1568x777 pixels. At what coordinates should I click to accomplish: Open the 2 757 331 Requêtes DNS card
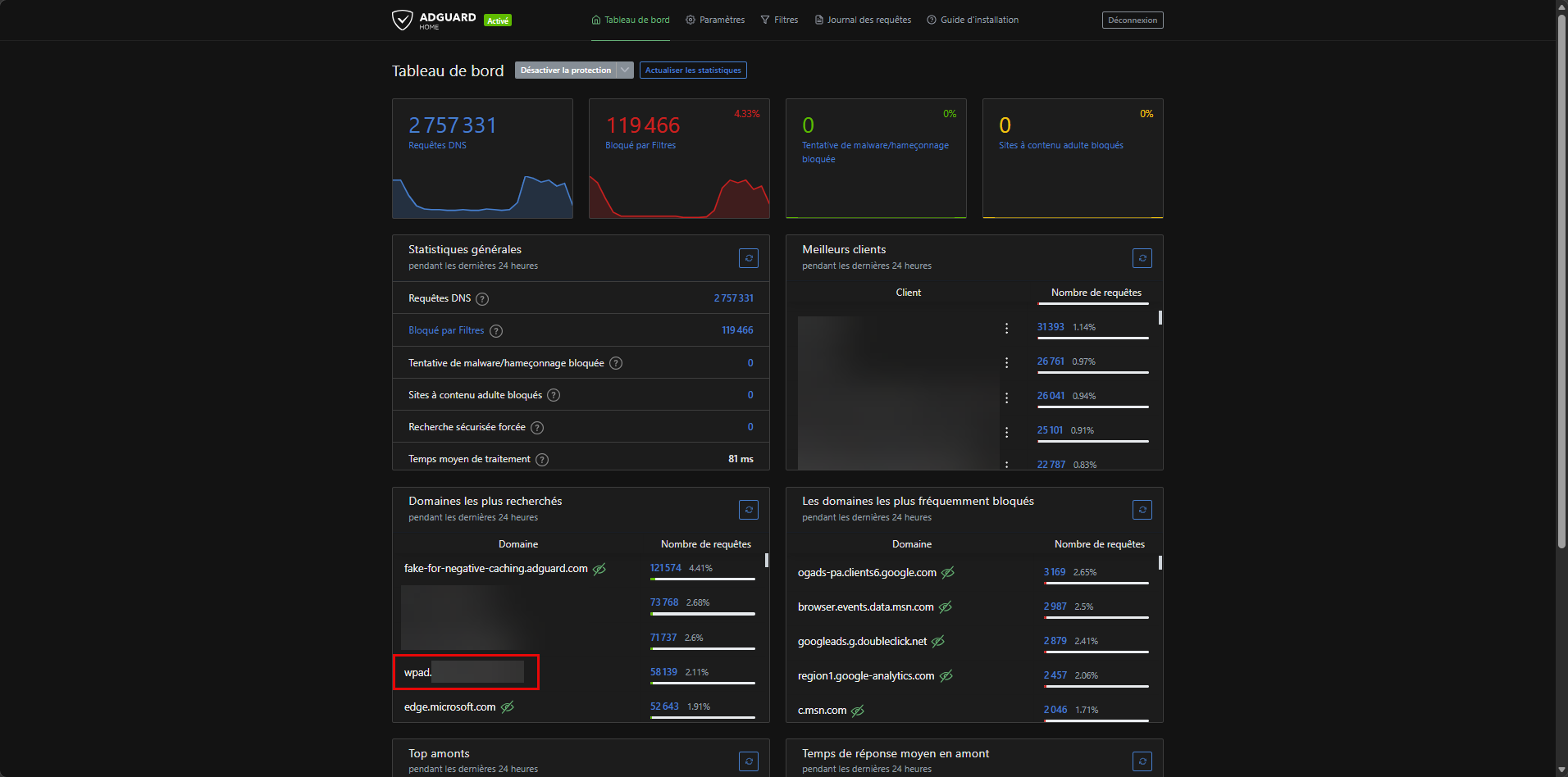482,158
